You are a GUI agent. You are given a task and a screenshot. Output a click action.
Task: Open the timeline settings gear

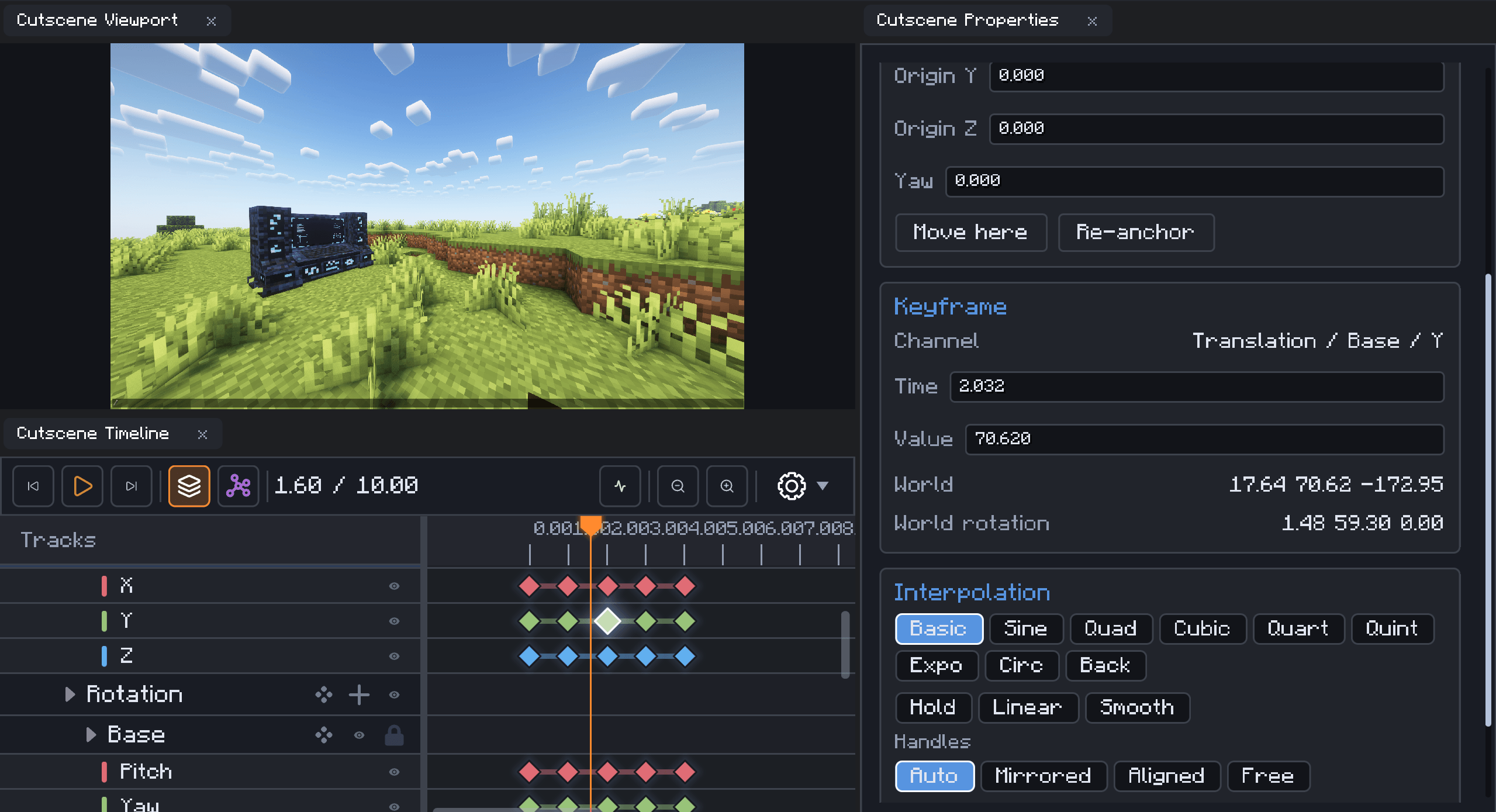pos(792,486)
